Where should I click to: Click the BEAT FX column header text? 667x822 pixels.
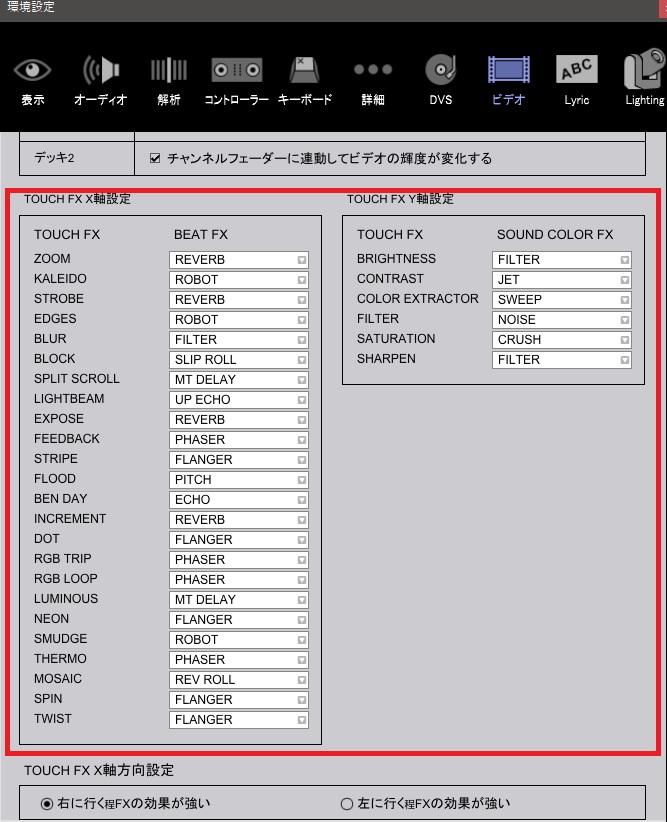(x=201, y=234)
